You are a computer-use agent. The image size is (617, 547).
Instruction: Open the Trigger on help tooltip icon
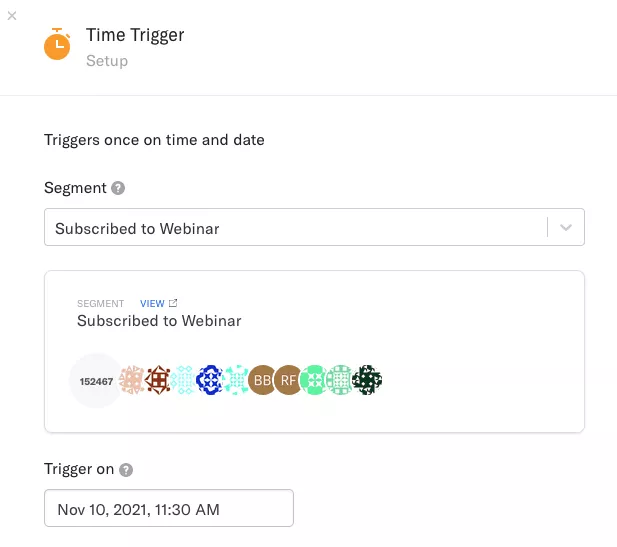tap(126, 469)
